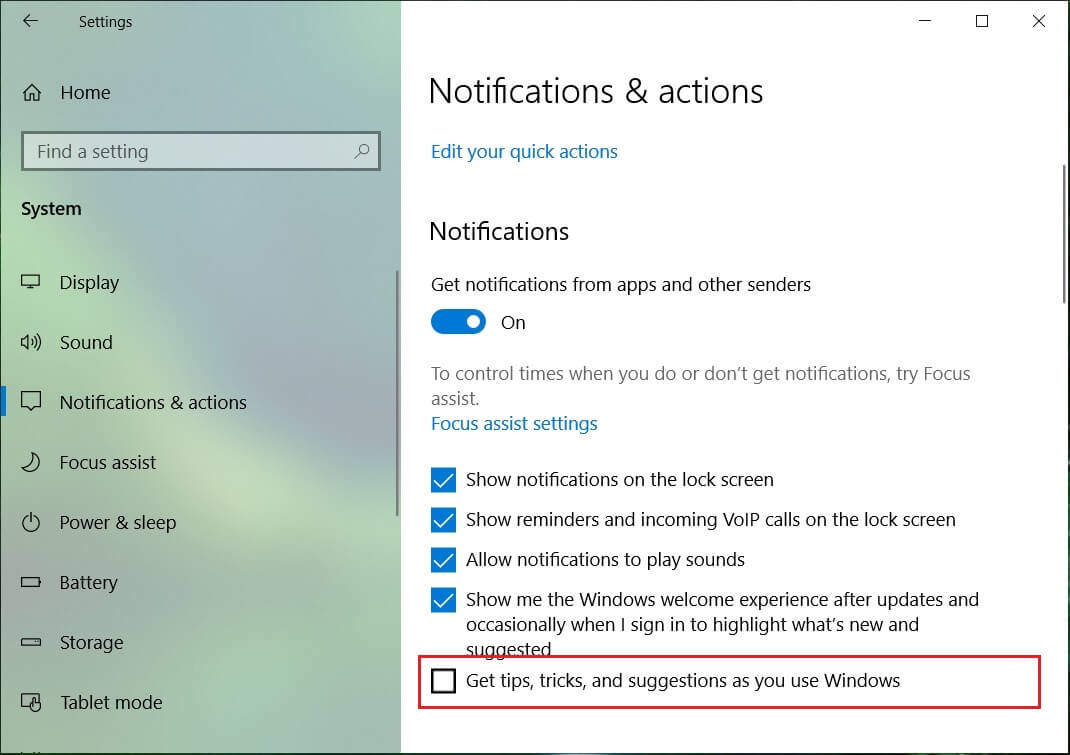1070x755 pixels.
Task: Click the search magnifier icon
Action: [x=362, y=151]
